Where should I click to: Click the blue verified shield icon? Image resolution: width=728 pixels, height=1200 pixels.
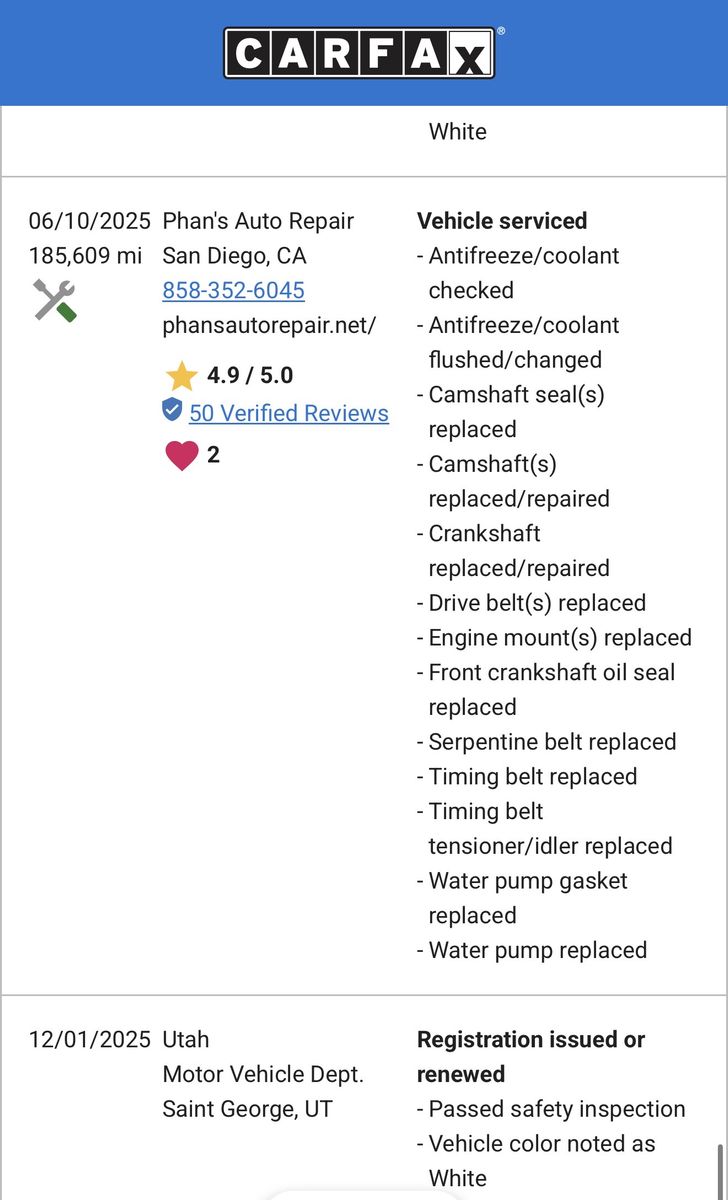click(x=172, y=410)
